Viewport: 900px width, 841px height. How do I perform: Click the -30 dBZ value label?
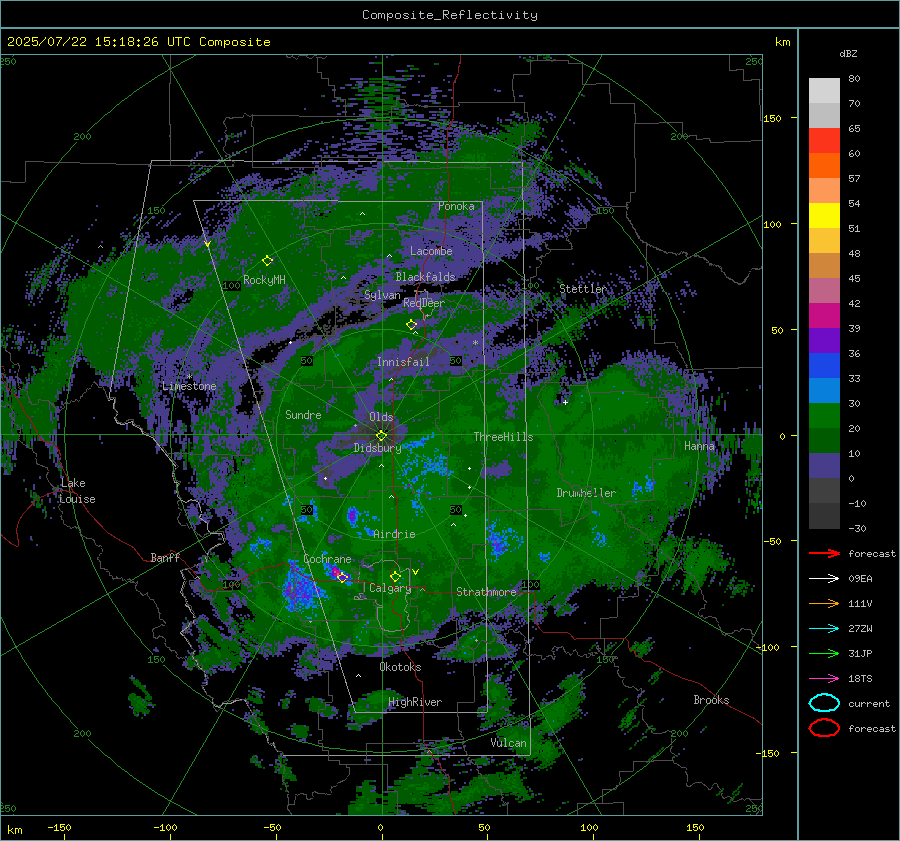coord(857,528)
